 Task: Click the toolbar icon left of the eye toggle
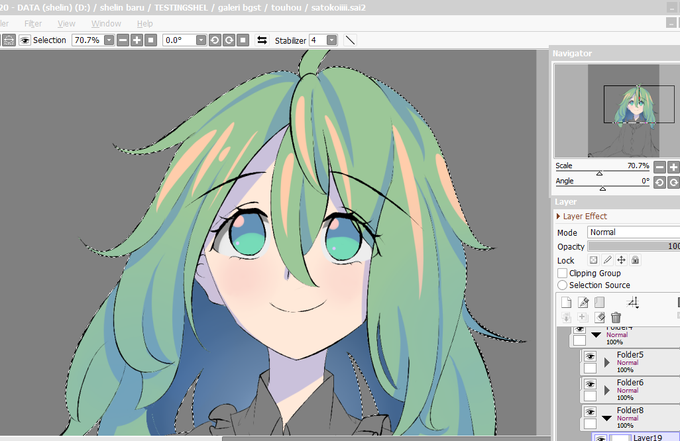[9, 40]
